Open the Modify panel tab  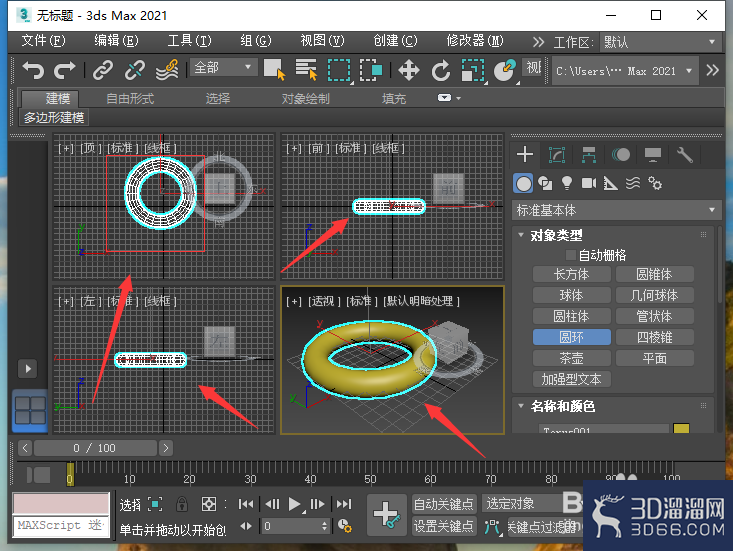(x=557, y=154)
